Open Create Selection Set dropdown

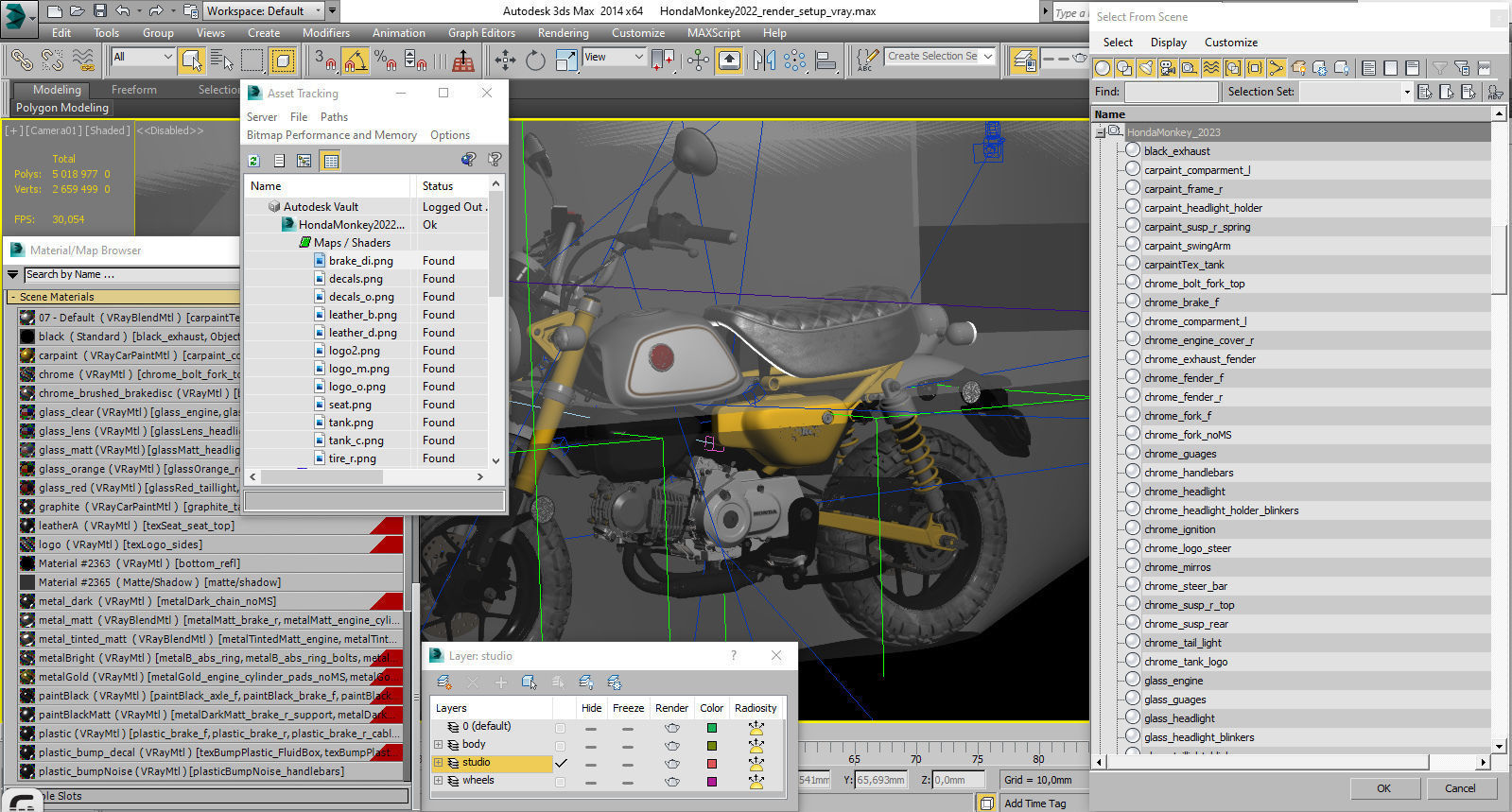tap(941, 57)
